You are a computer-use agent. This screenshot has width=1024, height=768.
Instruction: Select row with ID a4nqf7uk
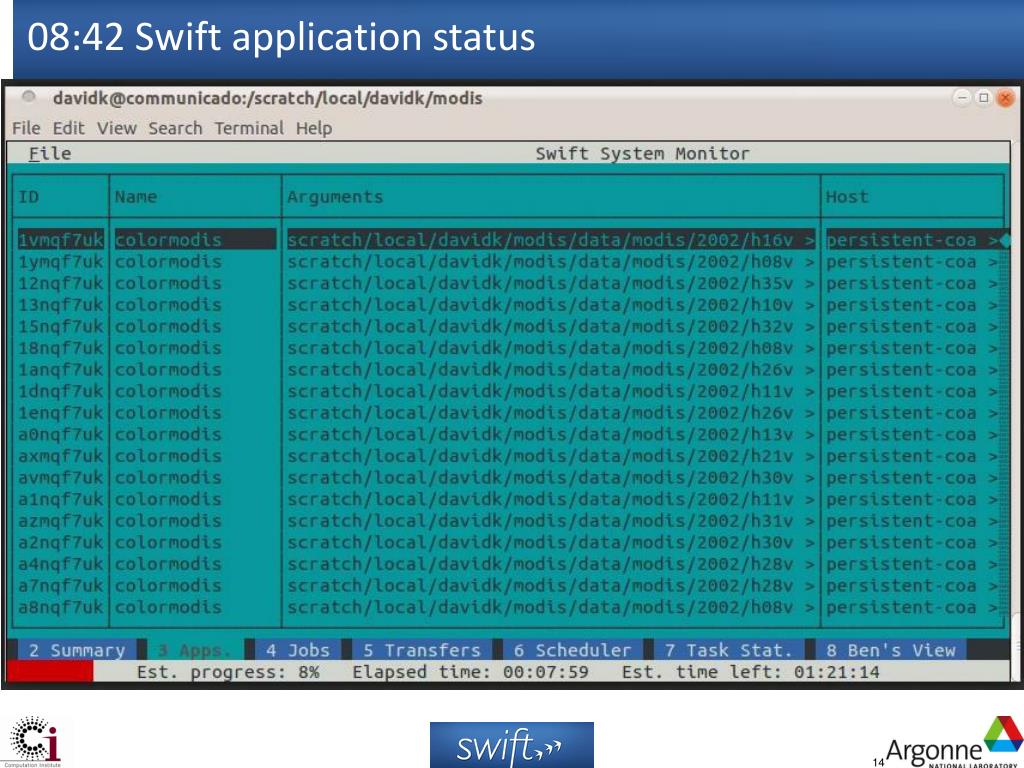[x=507, y=564]
